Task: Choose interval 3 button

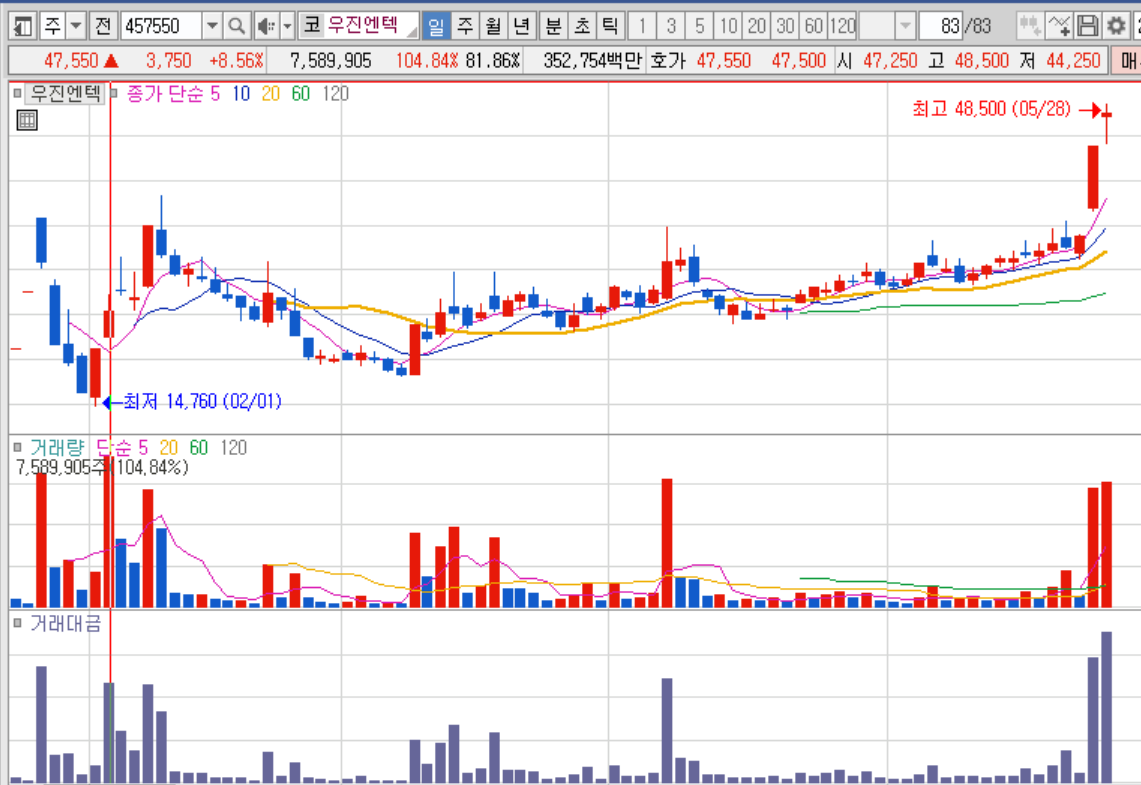Action: coord(671,27)
